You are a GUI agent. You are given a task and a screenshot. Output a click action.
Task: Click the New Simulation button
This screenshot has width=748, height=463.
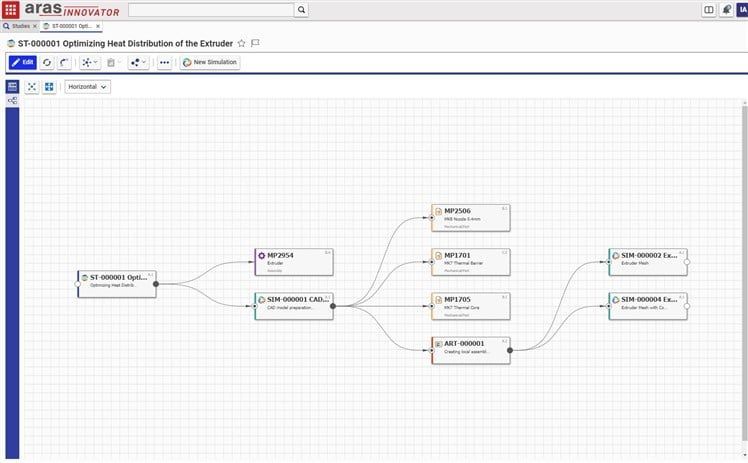(x=210, y=62)
